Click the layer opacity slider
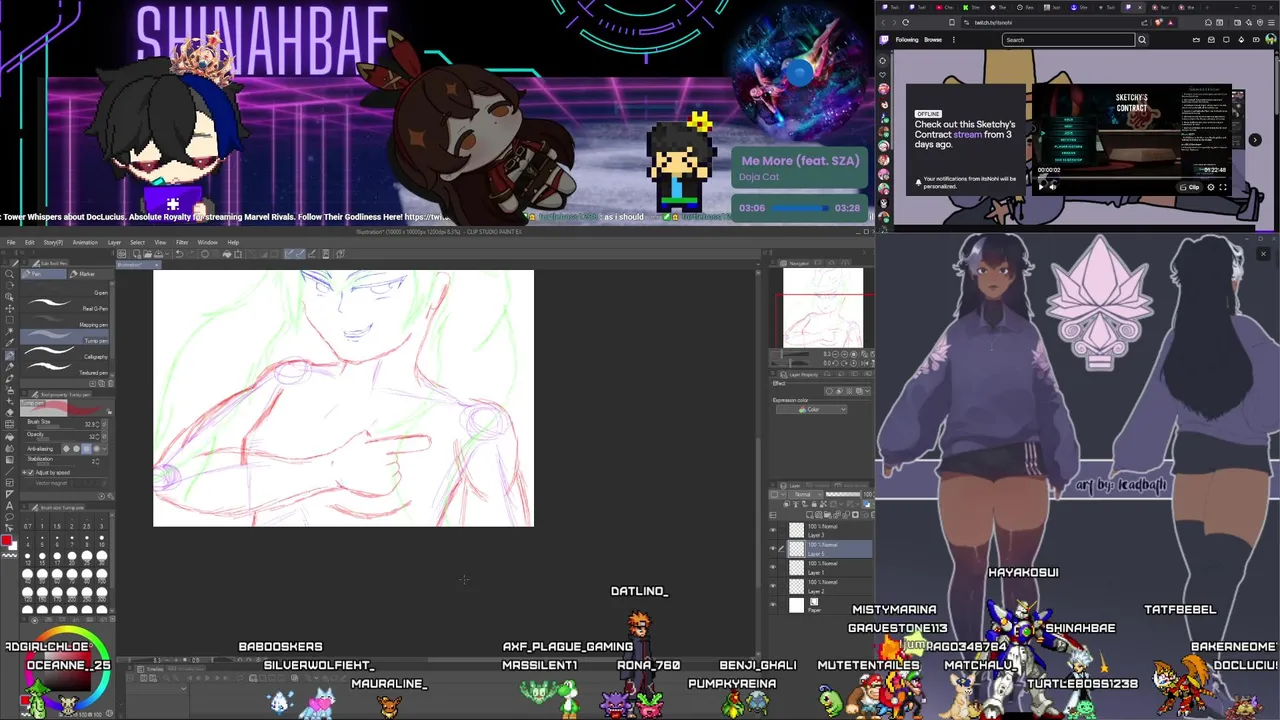1280x720 pixels. point(843,494)
